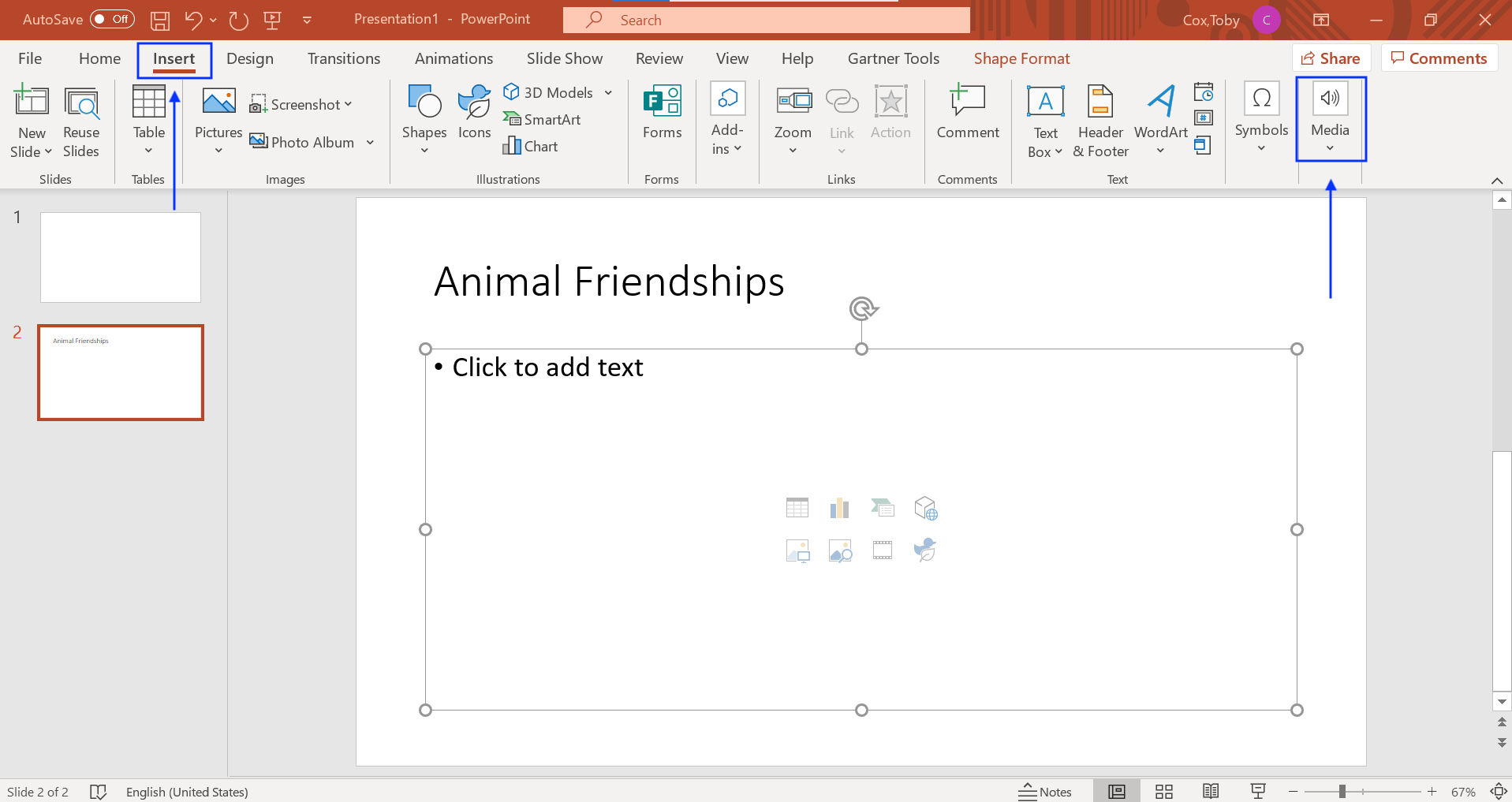Screen dimensions: 1512x802
Task: Expand the Undo history dropdown
Action: 213,20
